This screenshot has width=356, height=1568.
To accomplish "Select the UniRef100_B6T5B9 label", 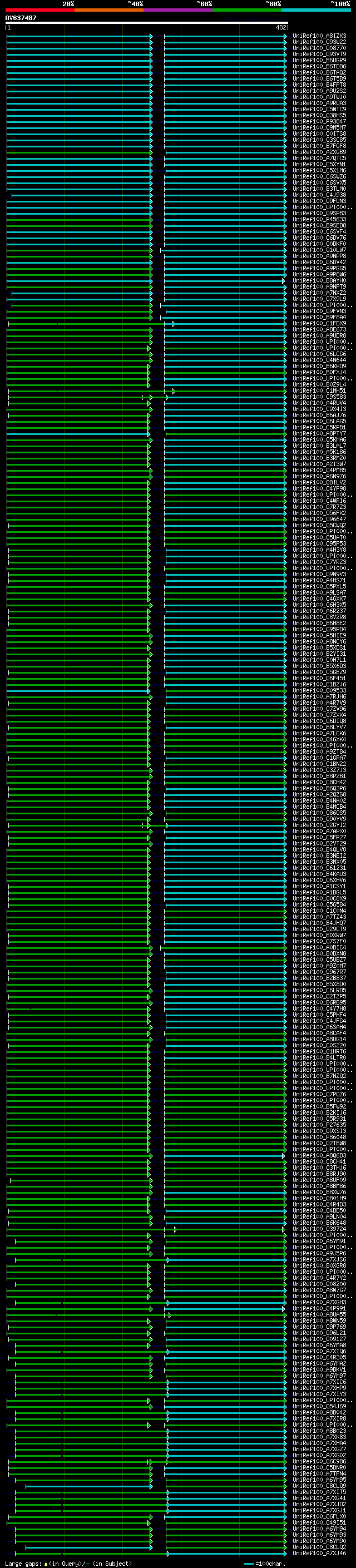I will (x=319, y=78).
